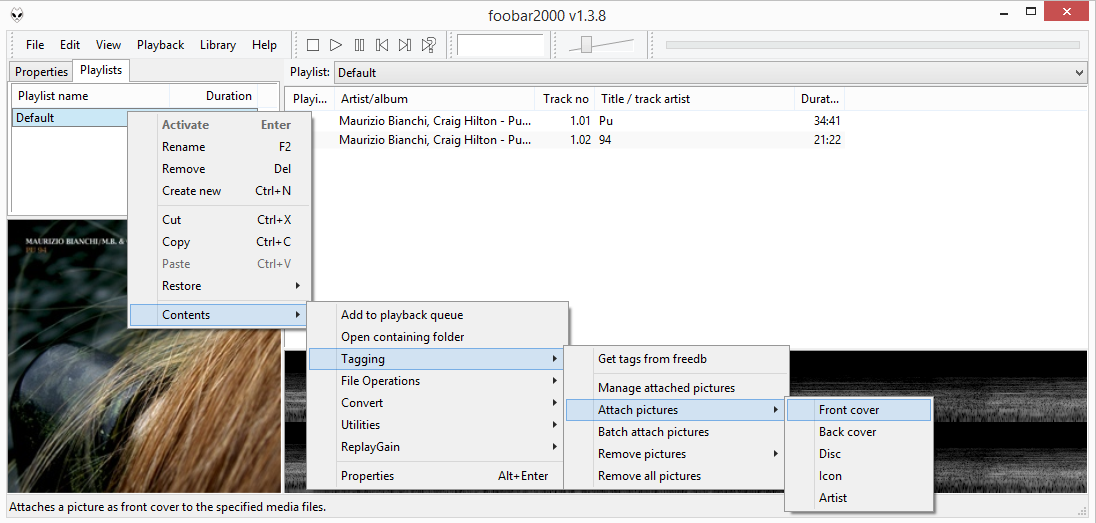Screen dimensions: 1096x523
Task: Click the Track no column header
Action: tap(565, 99)
